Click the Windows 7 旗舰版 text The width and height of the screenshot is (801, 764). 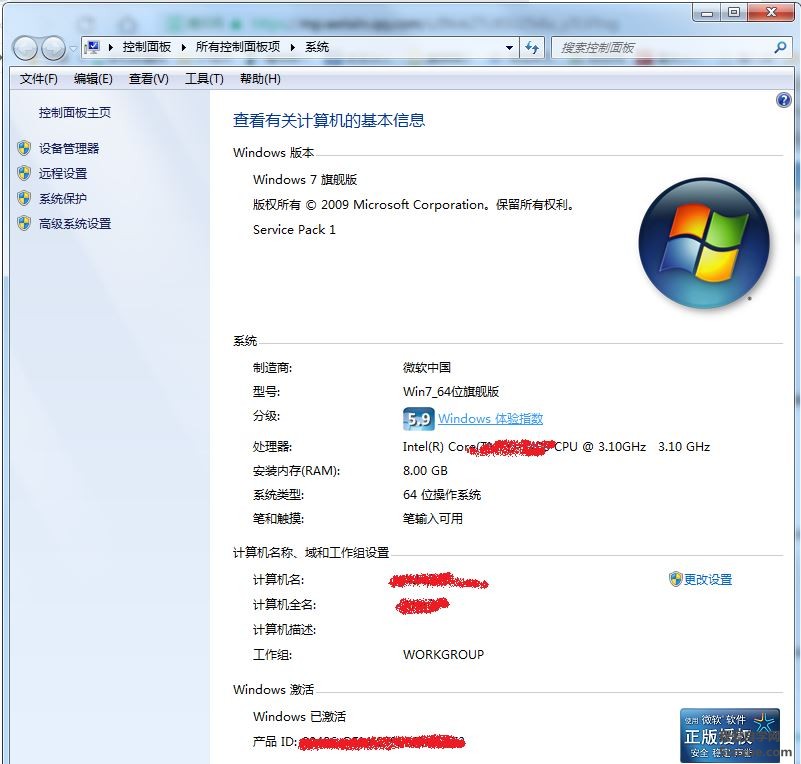[305, 180]
